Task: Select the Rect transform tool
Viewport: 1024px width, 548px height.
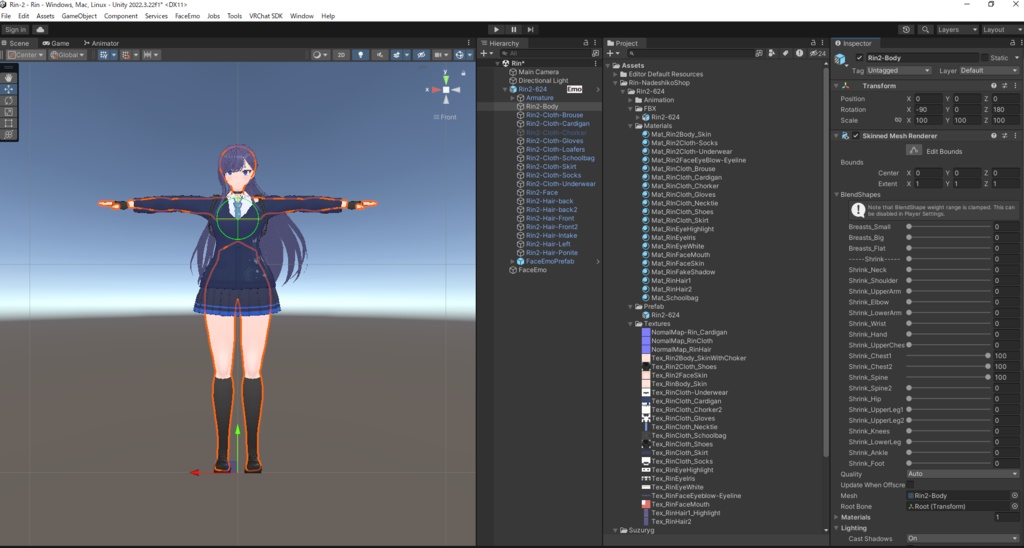Action: 8,123
